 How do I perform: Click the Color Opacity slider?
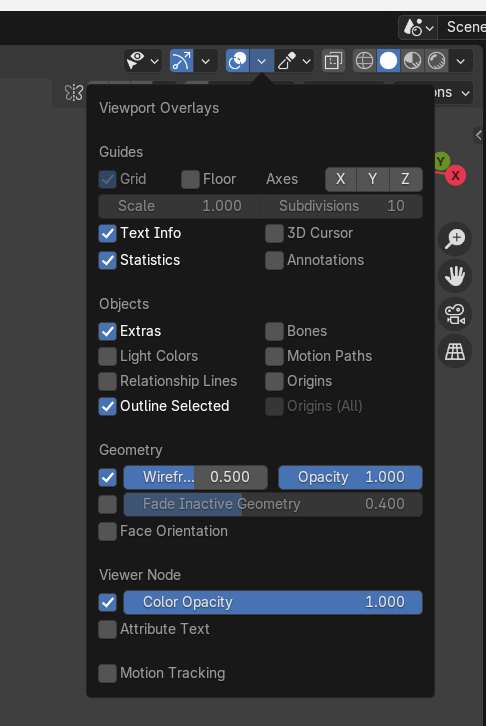273,602
